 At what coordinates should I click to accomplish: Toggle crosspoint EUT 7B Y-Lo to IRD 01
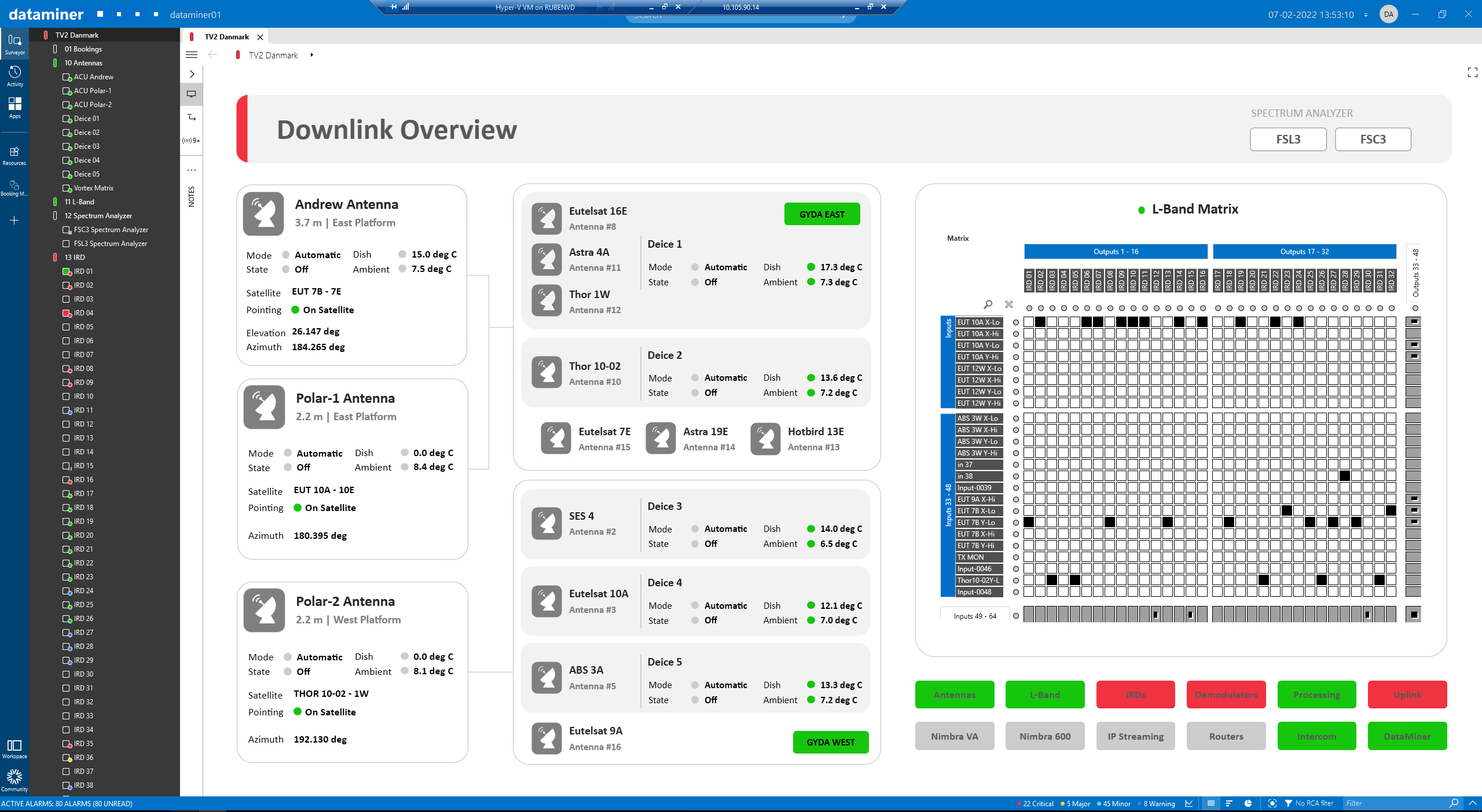tap(1029, 522)
